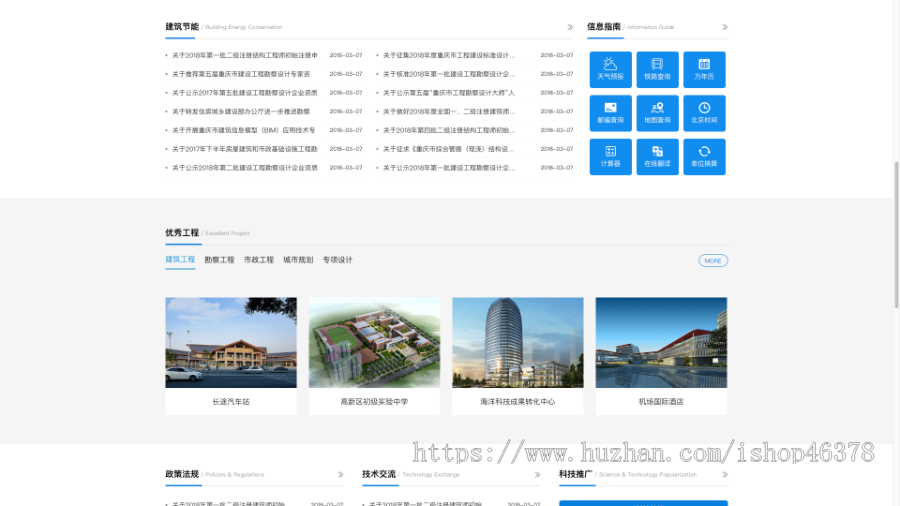900x506 pixels.
Task: Switch to the 勘察工程 tab
Action: pyautogui.click(x=219, y=259)
